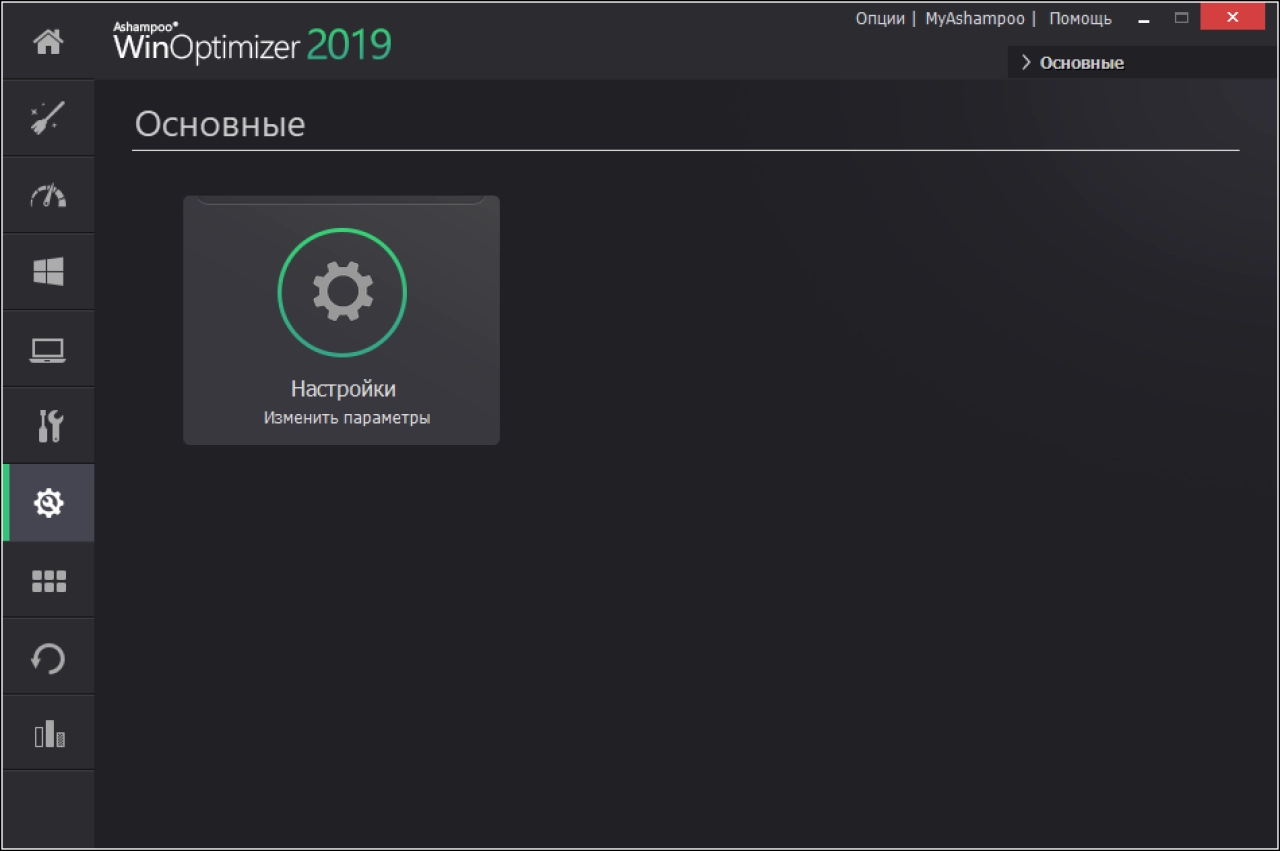Open the Опции menu

[880, 19]
